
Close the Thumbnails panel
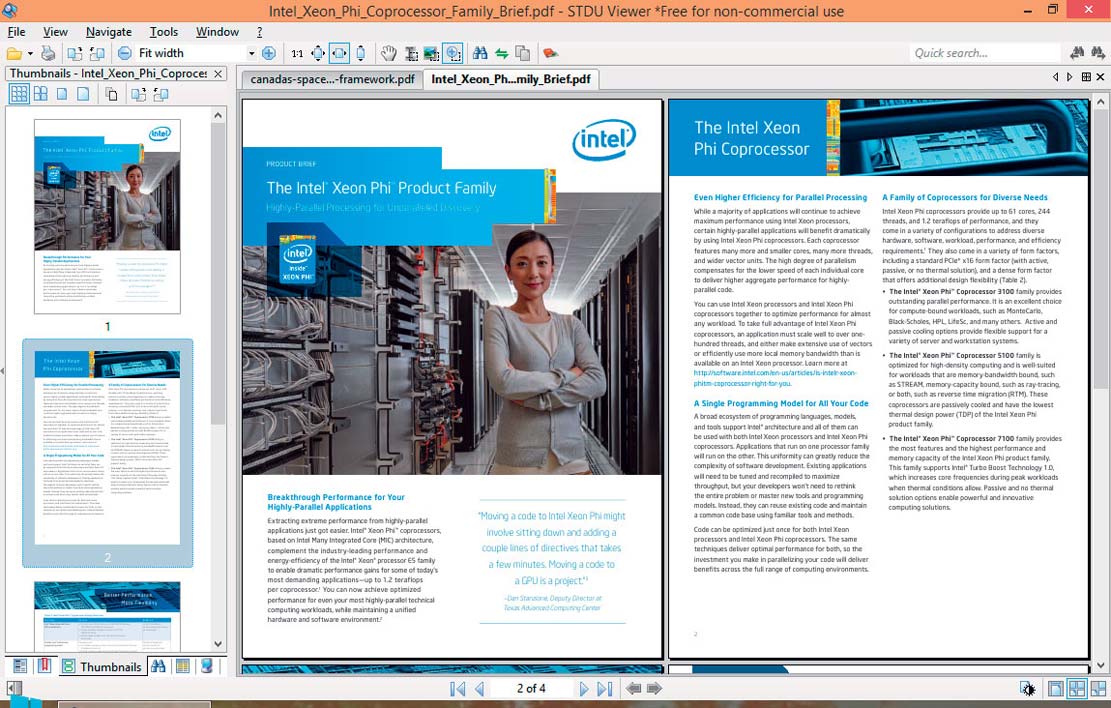coord(218,74)
